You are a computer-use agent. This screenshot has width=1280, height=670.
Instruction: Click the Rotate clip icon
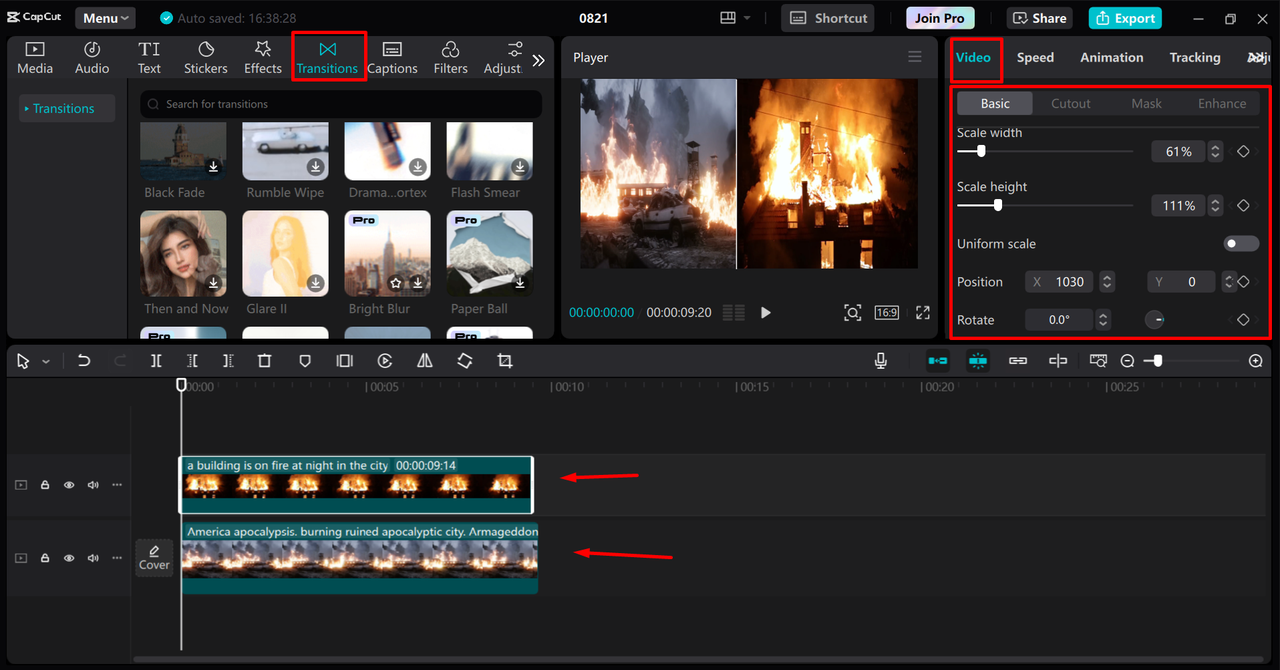coord(465,361)
